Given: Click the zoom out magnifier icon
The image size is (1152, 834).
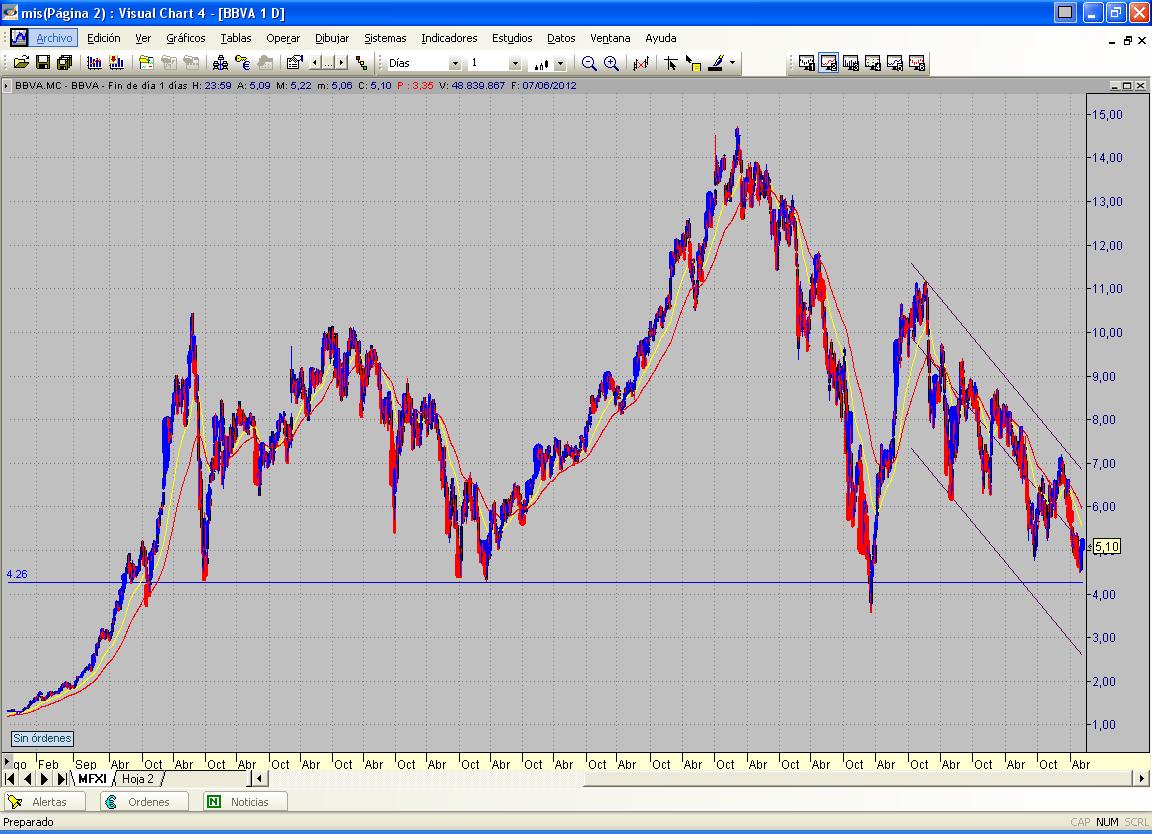Looking at the screenshot, I should (588, 63).
